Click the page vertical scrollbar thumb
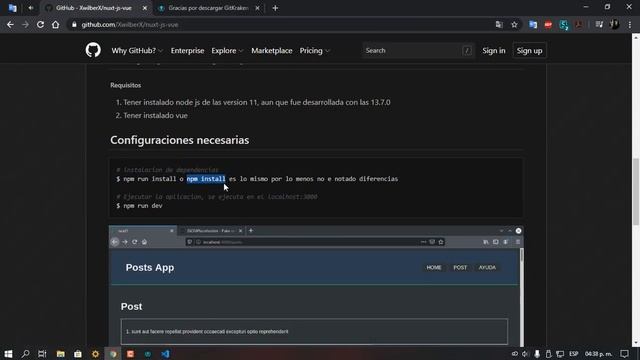 [x=636, y=191]
